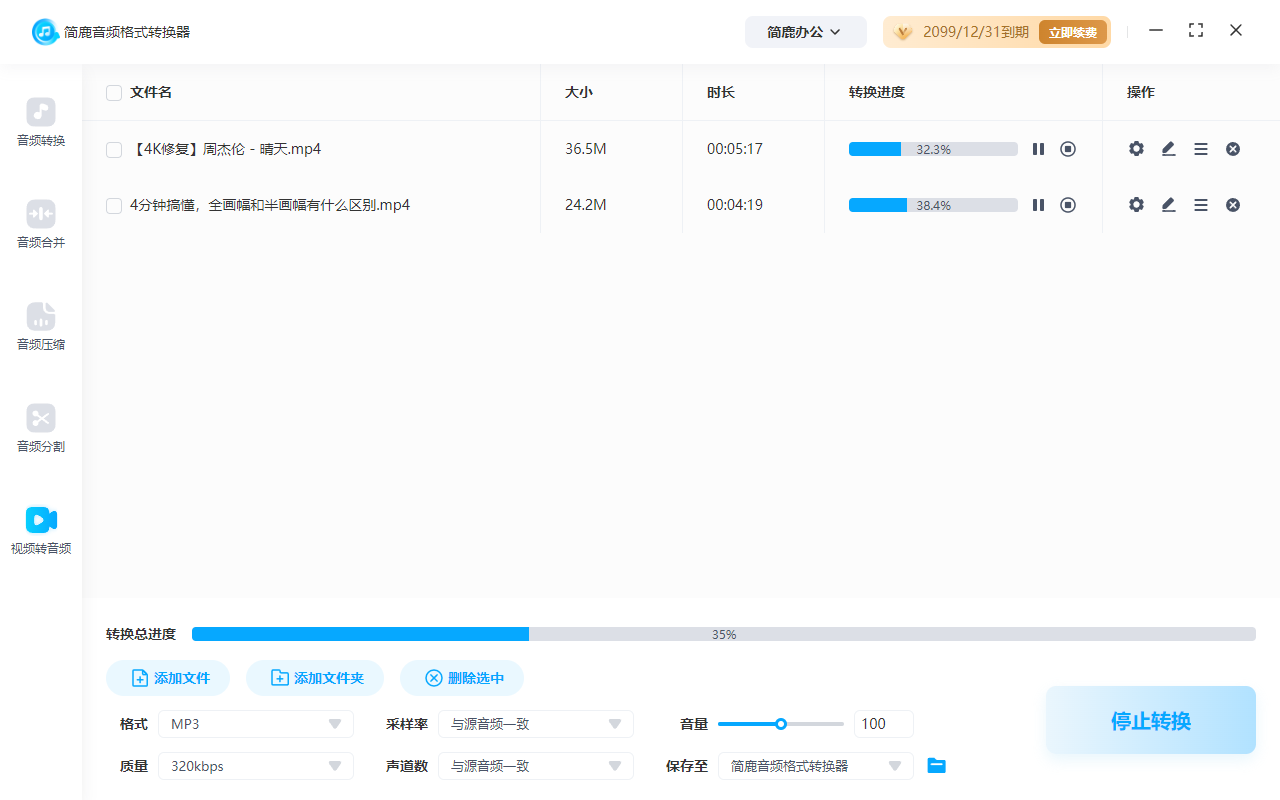Viewport: 1280px width, 800px height.
Task: Select 视频转音频 in the sidebar
Action: click(x=40, y=530)
